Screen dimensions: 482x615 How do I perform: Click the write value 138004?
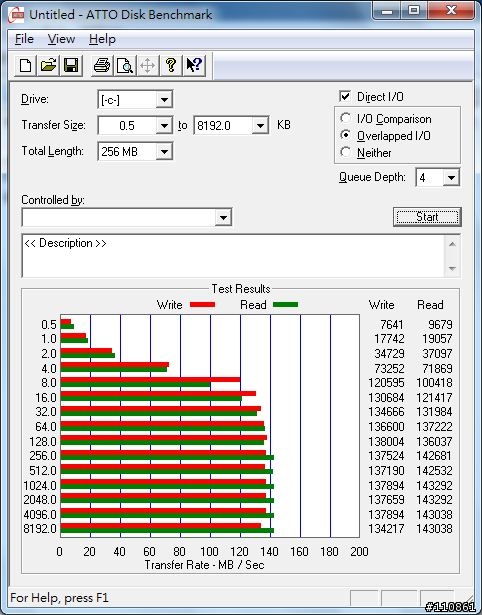tap(386, 441)
